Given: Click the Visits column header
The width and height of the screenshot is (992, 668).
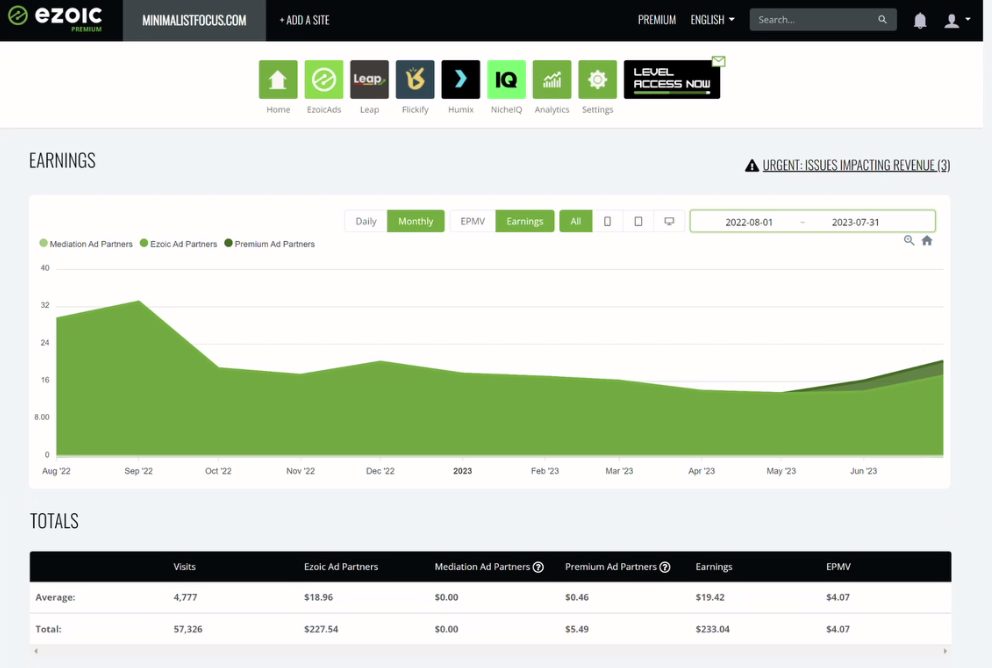Looking at the screenshot, I should click(x=184, y=567).
